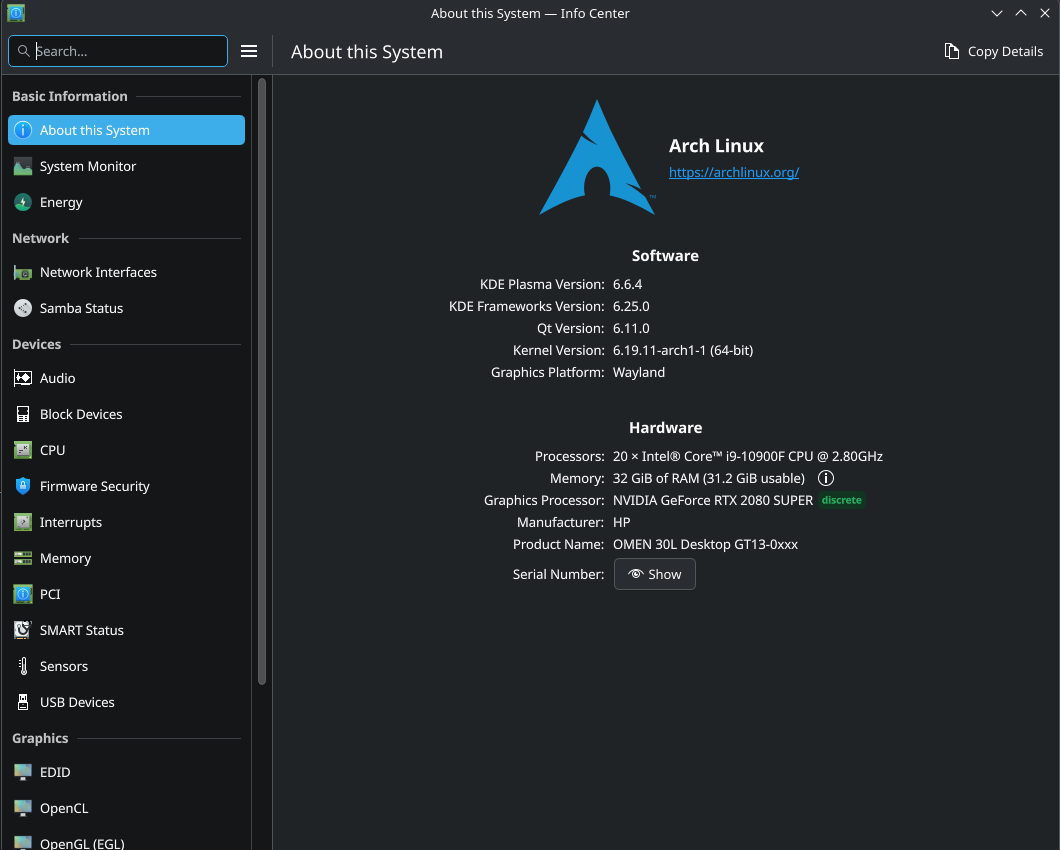Viewport: 1060px width, 850px height.
Task: Click the Network section header
Action: [x=41, y=238]
